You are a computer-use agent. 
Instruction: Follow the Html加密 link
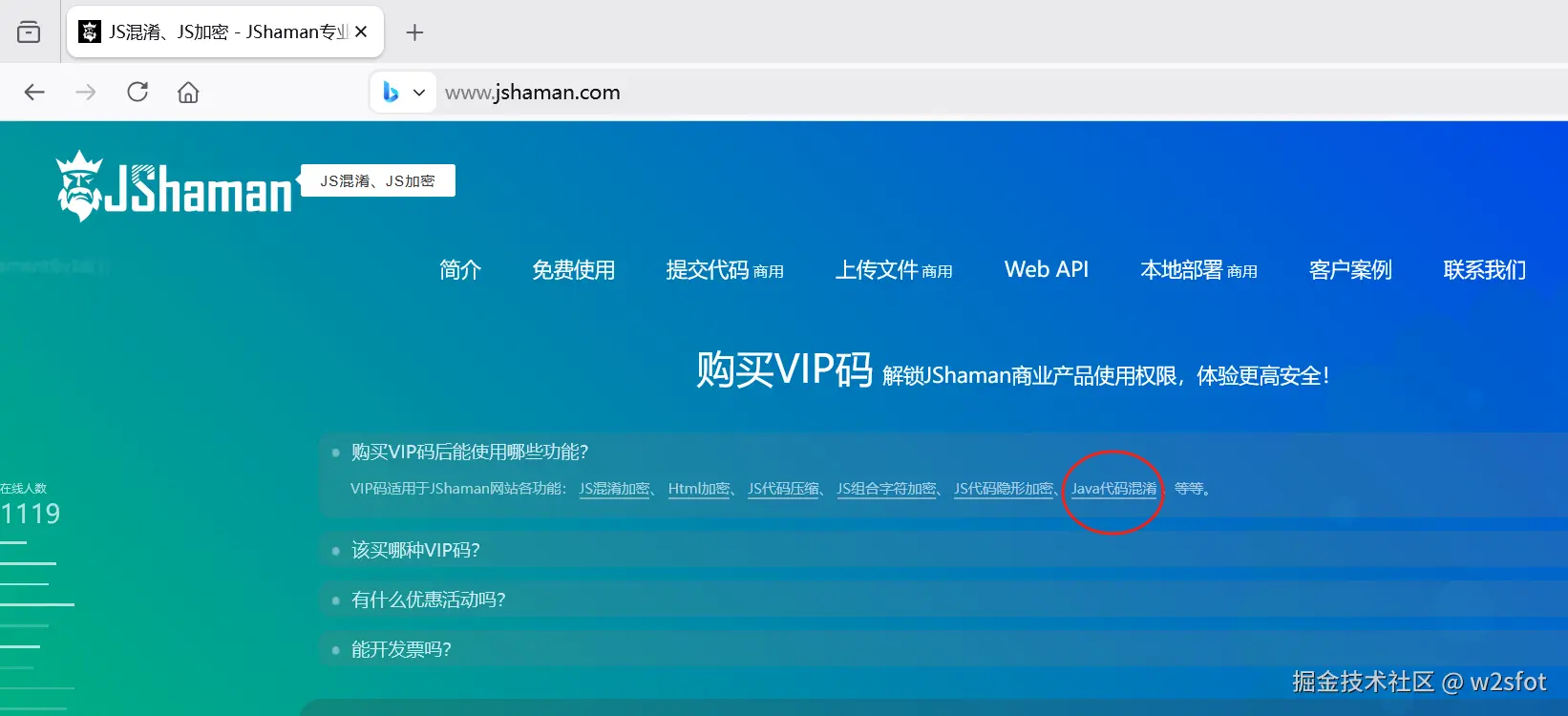[698, 489]
